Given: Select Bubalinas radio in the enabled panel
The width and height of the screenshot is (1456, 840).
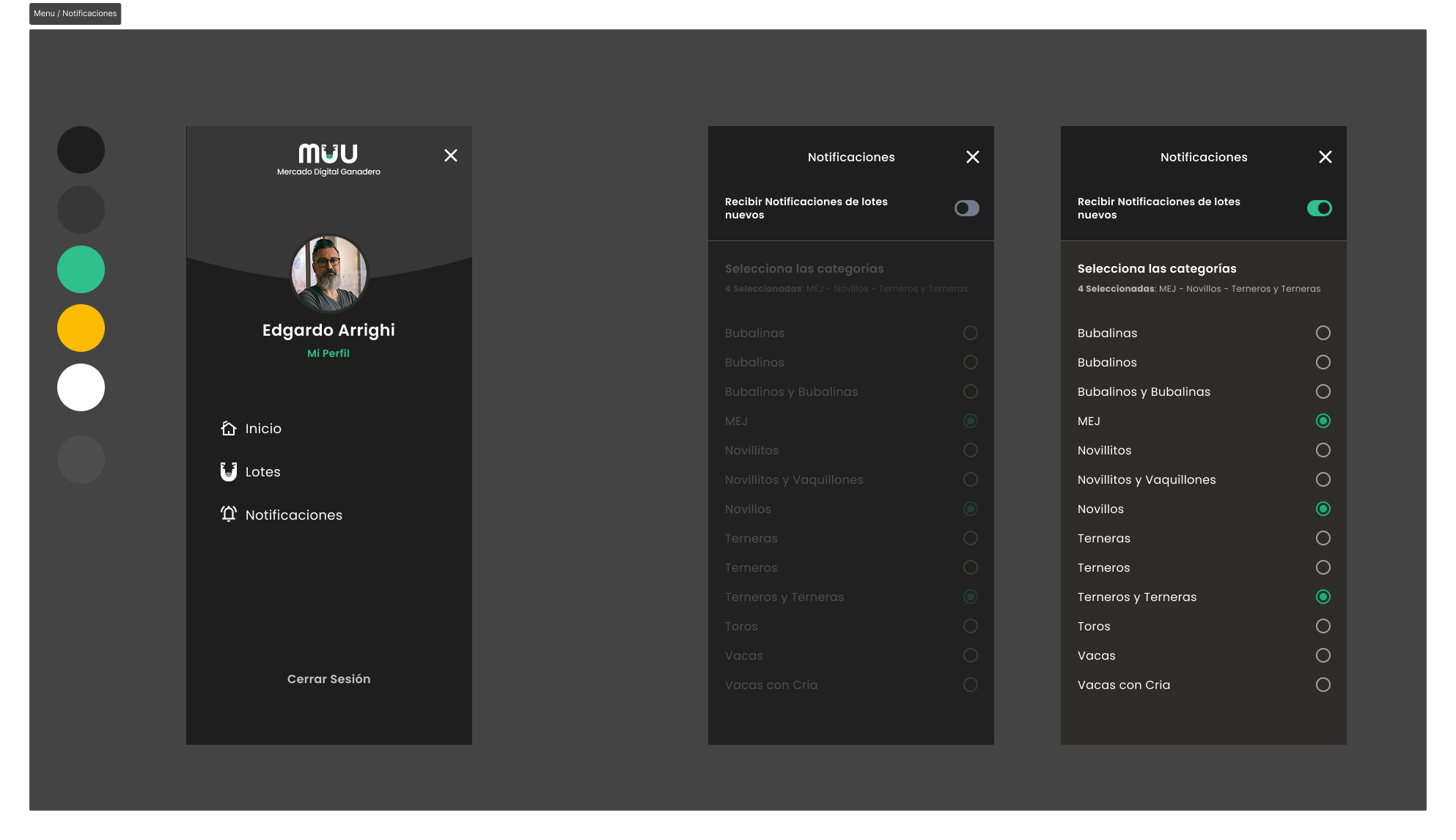Looking at the screenshot, I should (1323, 333).
